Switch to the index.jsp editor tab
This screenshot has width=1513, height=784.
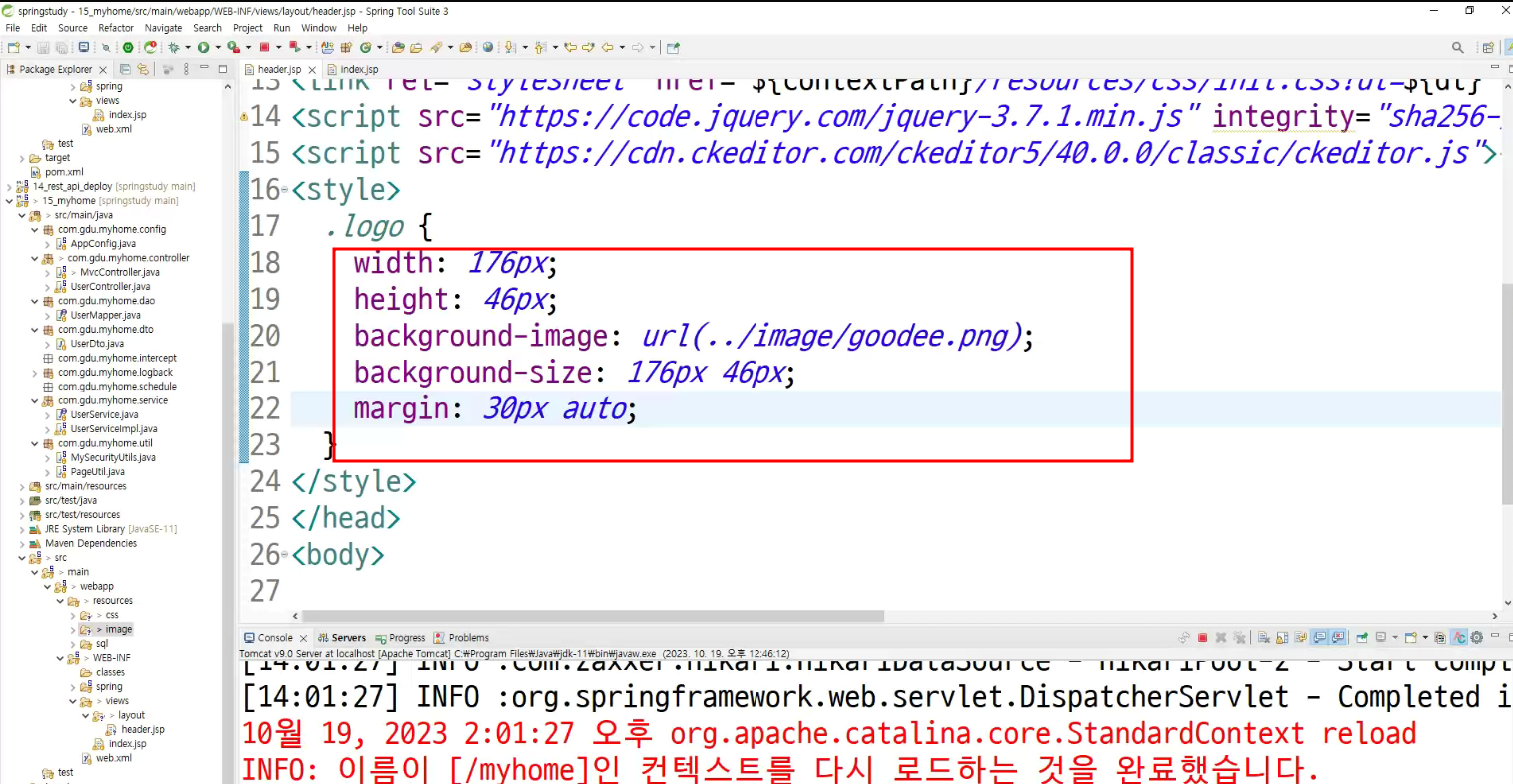359,69
